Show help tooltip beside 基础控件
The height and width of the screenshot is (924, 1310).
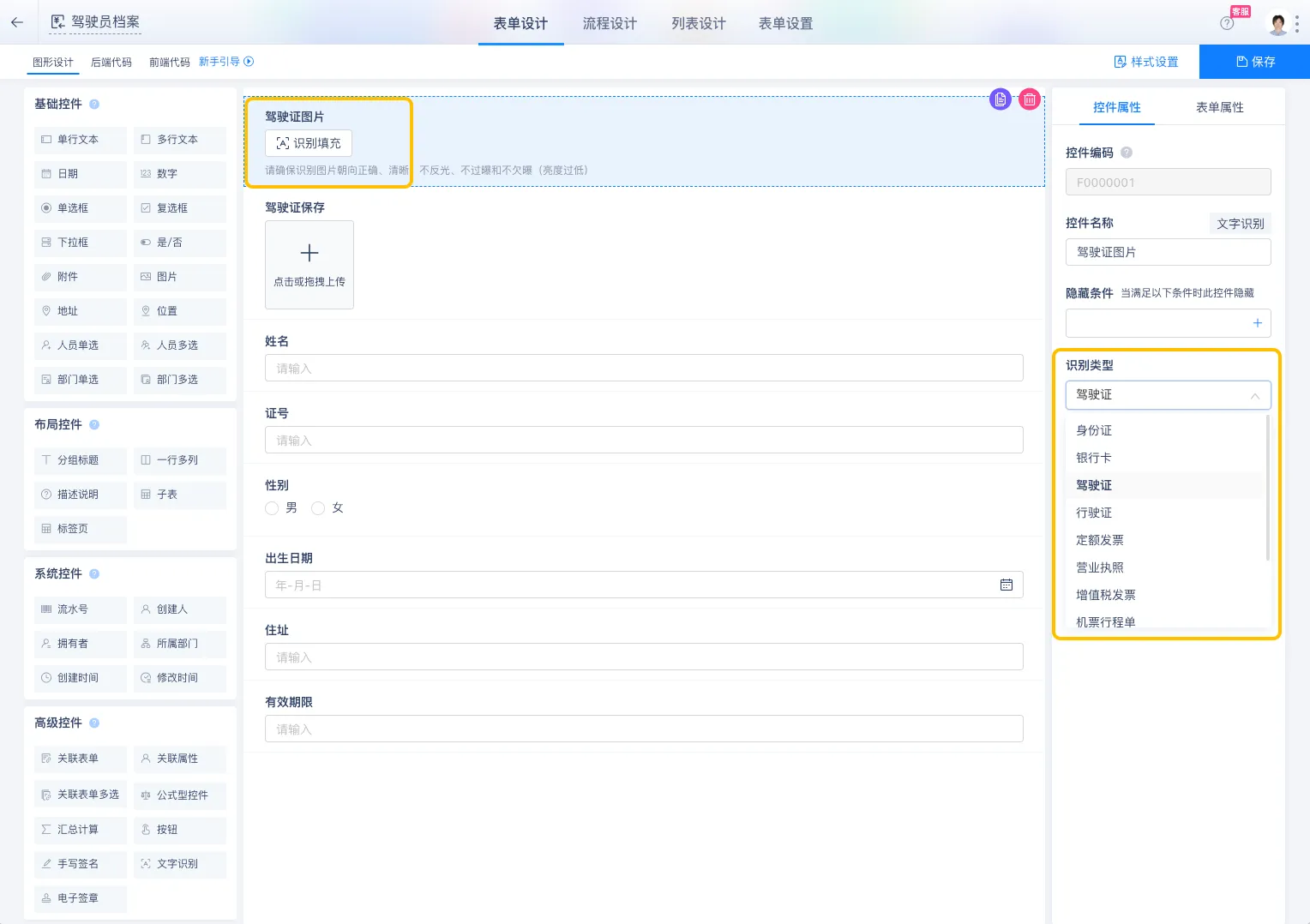94,105
